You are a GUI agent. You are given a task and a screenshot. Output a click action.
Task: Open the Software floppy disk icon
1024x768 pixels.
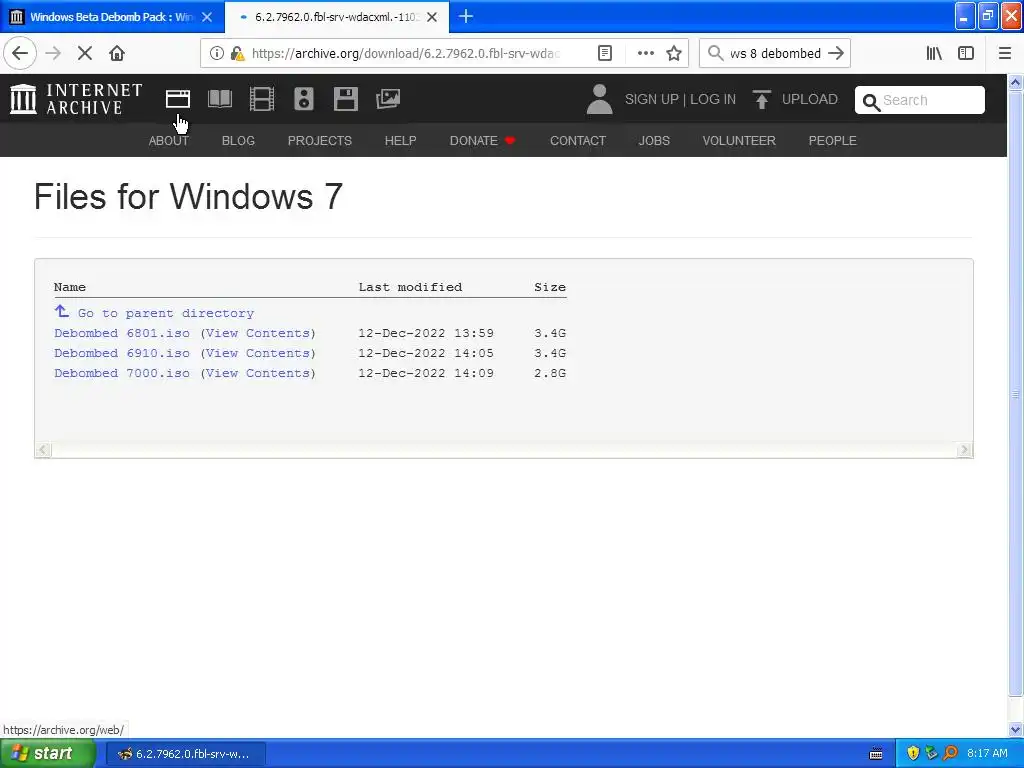click(x=345, y=99)
